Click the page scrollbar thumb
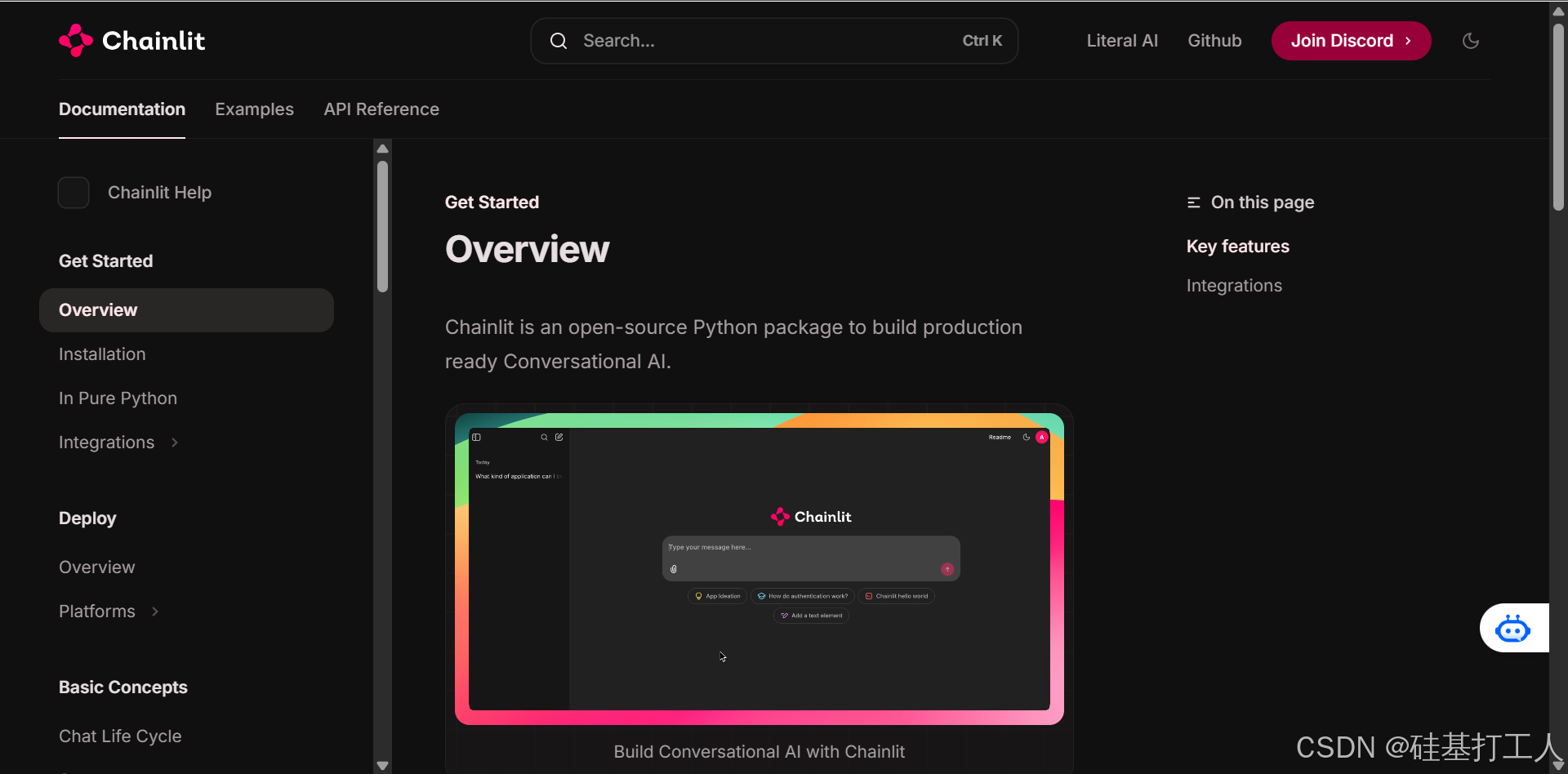 click(1558, 117)
